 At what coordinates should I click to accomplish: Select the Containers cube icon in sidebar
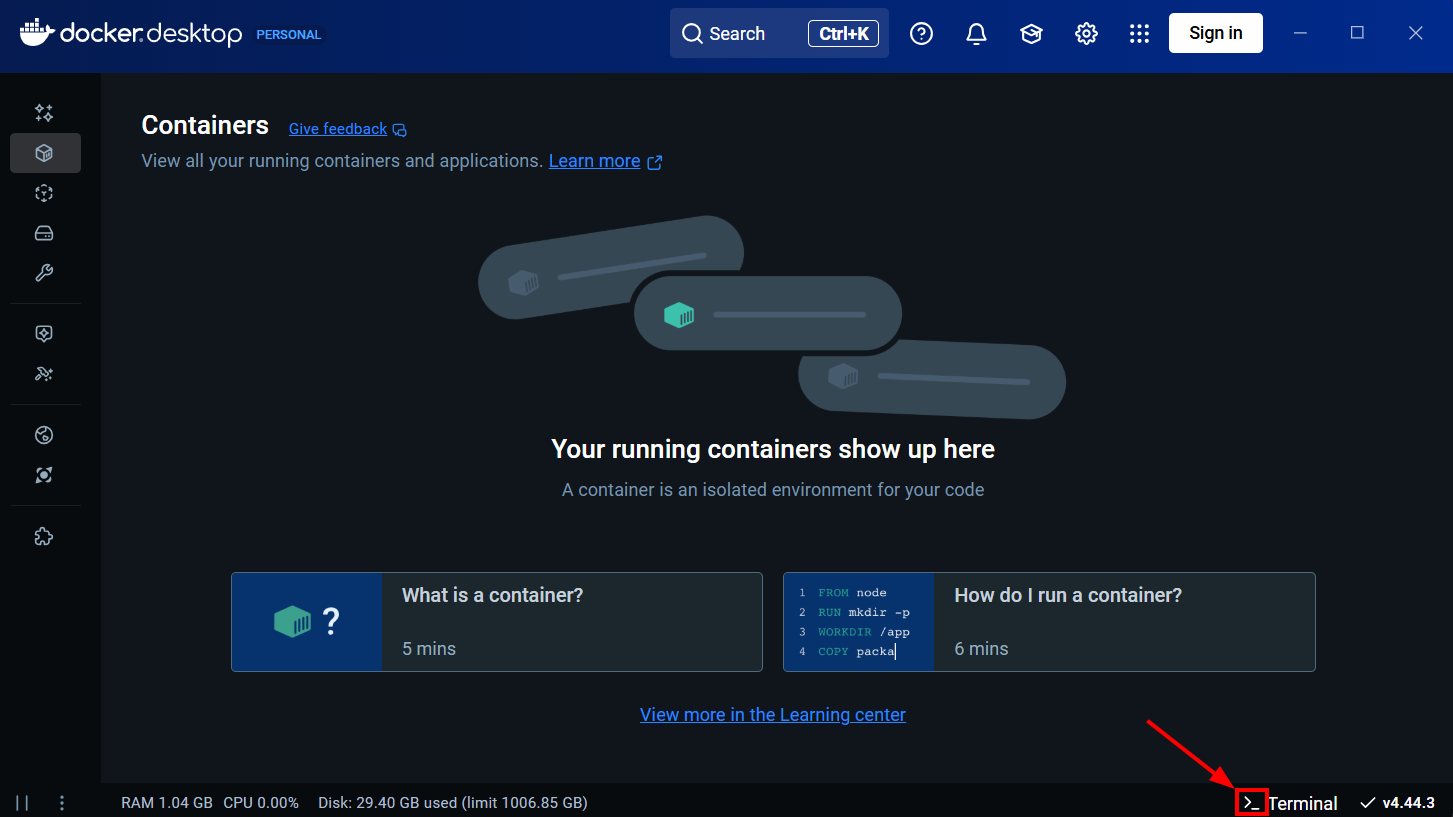(x=44, y=153)
